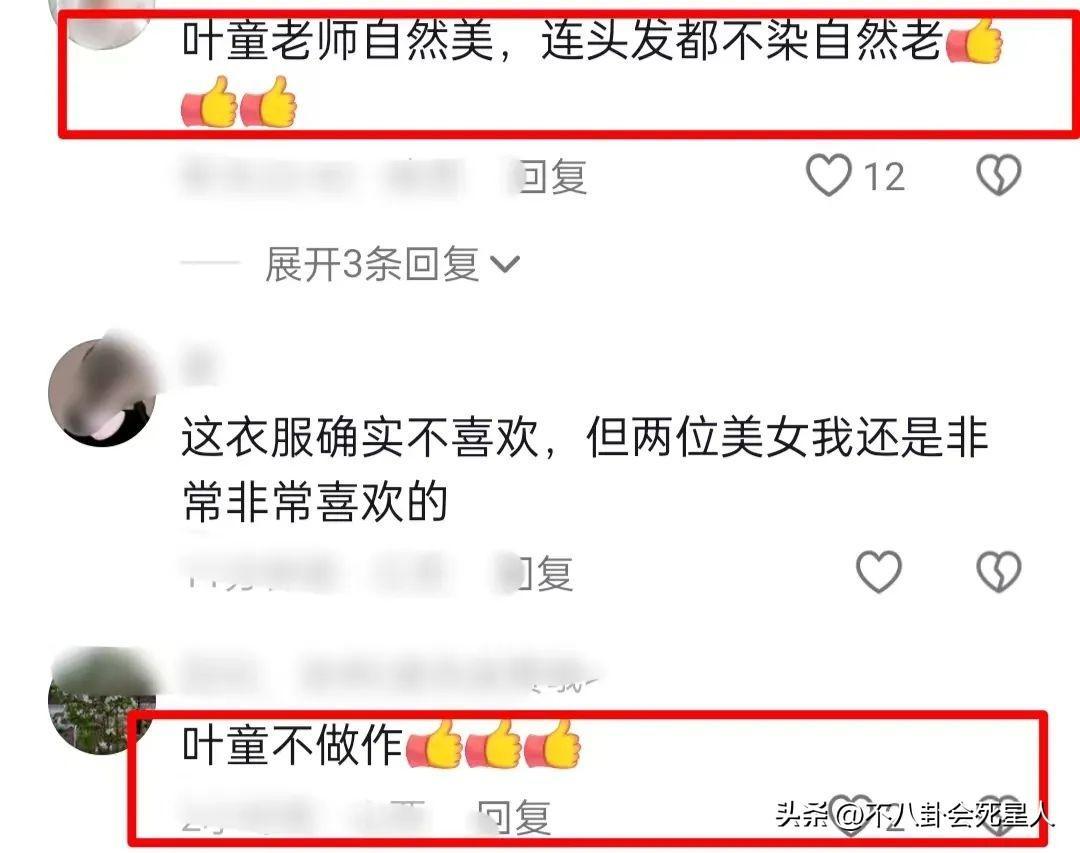Click the chevron next to 展开3条回复
The image size is (1080, 853).
click(x=505, y=264)
